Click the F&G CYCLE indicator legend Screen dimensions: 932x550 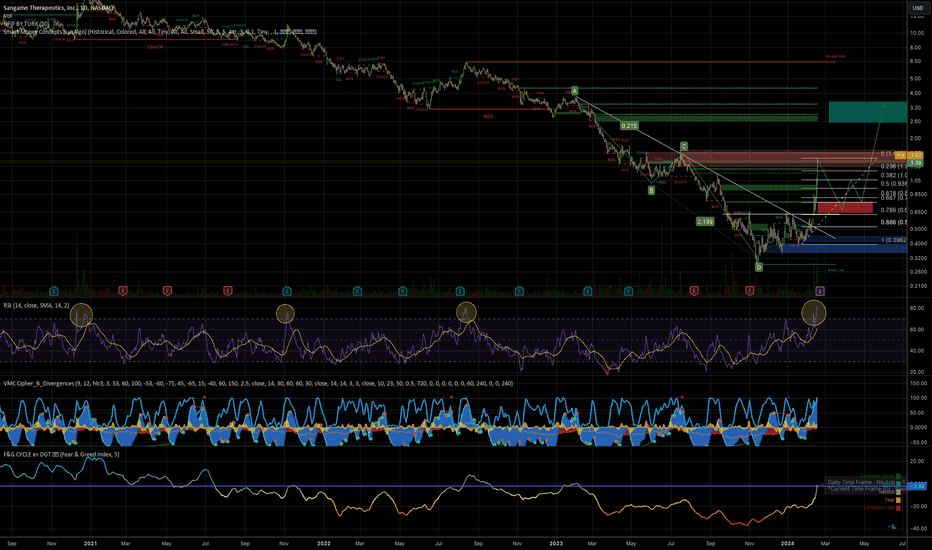(61, 454)
